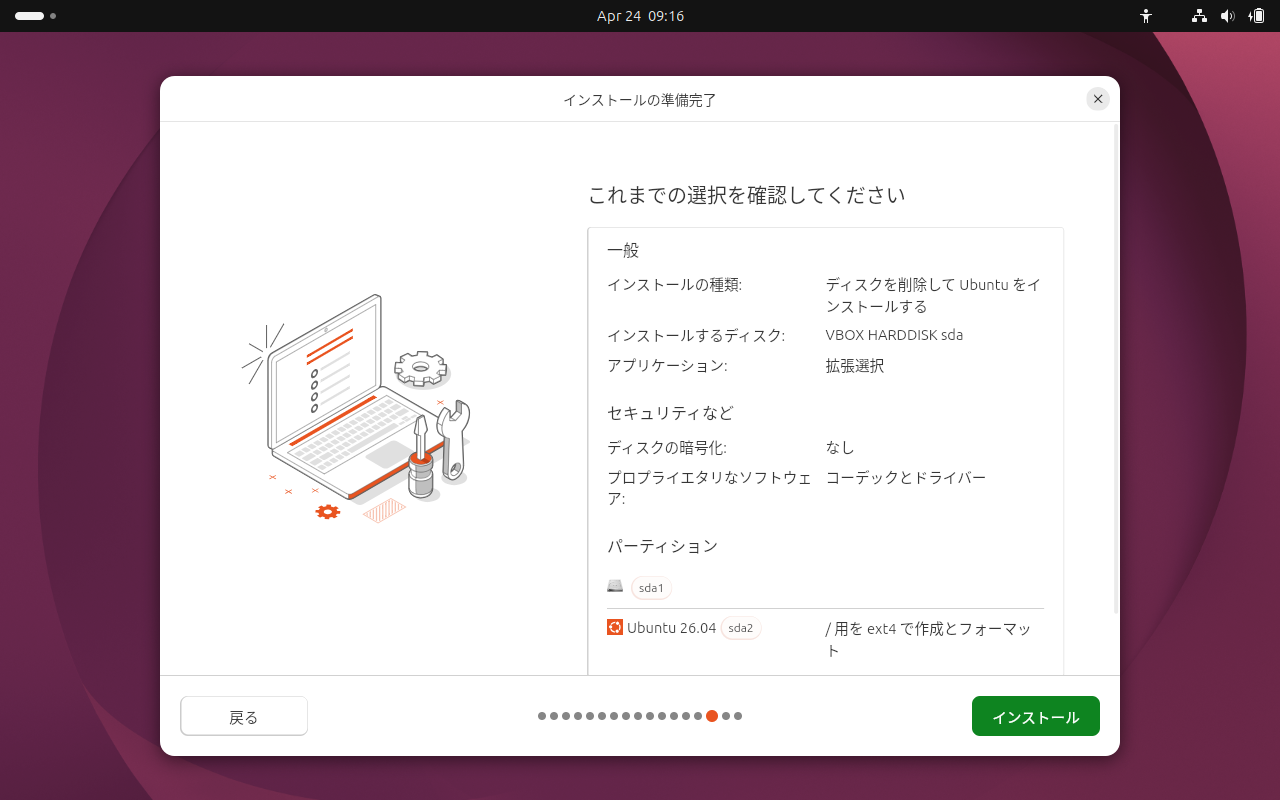The width and height of the screenshot is (1280, 800).
Task: Click the highlighted orange progress dot
Action: coord(712,715)
